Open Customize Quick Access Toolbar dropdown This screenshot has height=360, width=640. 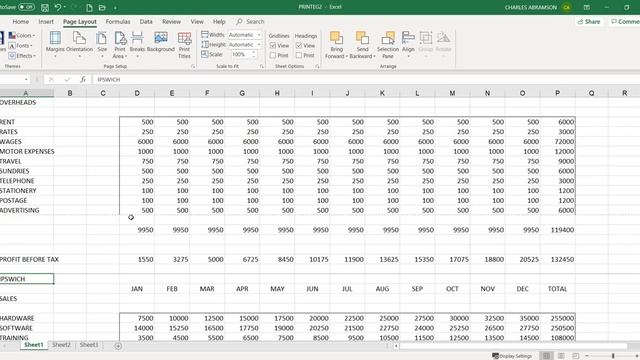click(x=115, y=8)
